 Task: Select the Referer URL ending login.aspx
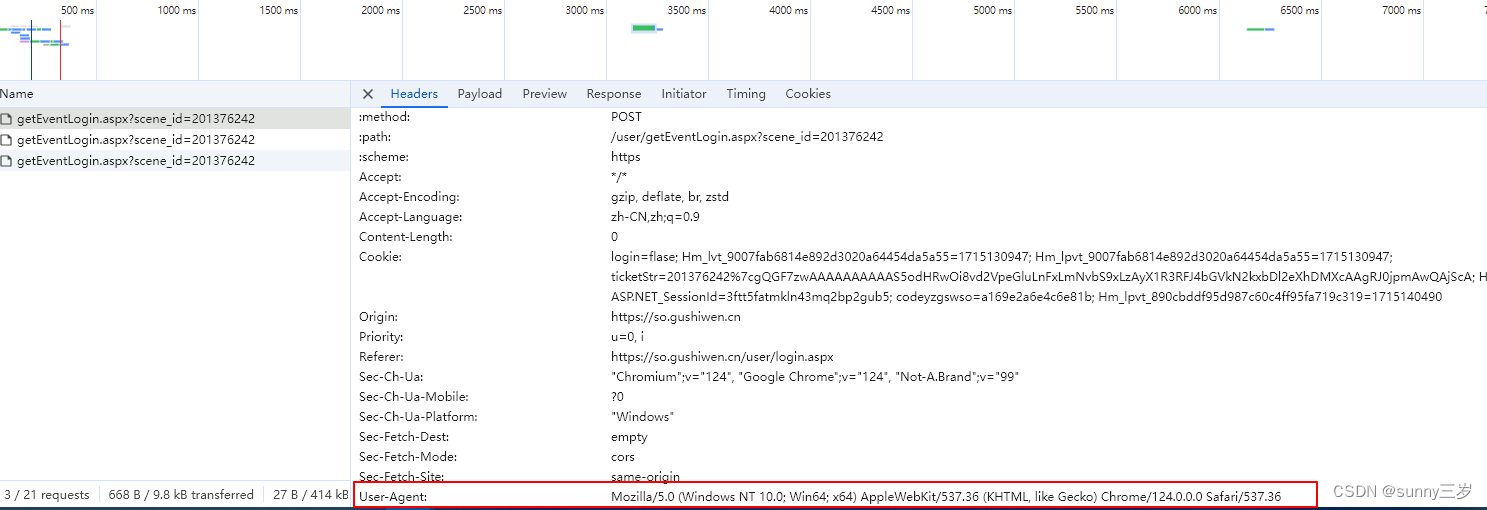click(x=722, y=357)
